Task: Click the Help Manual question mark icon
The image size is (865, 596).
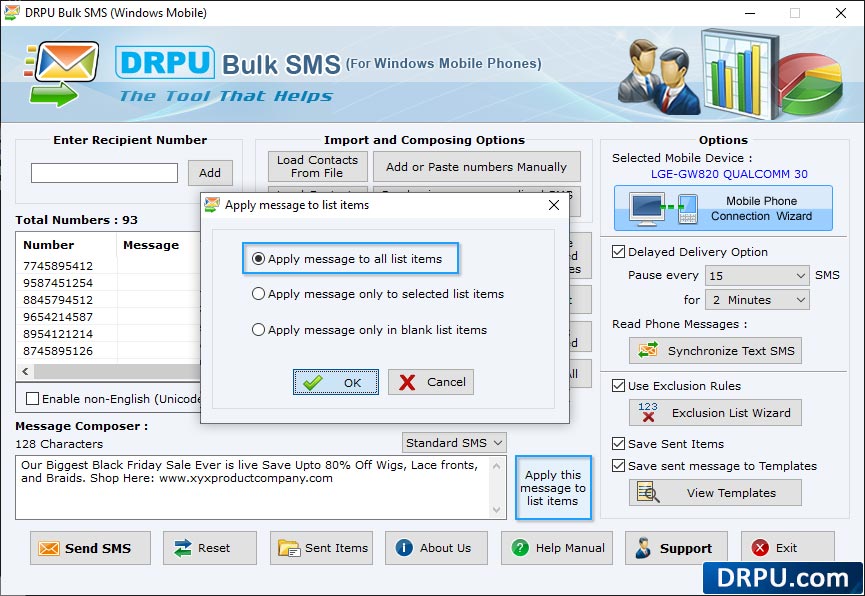Action: [x=520, y=547]
